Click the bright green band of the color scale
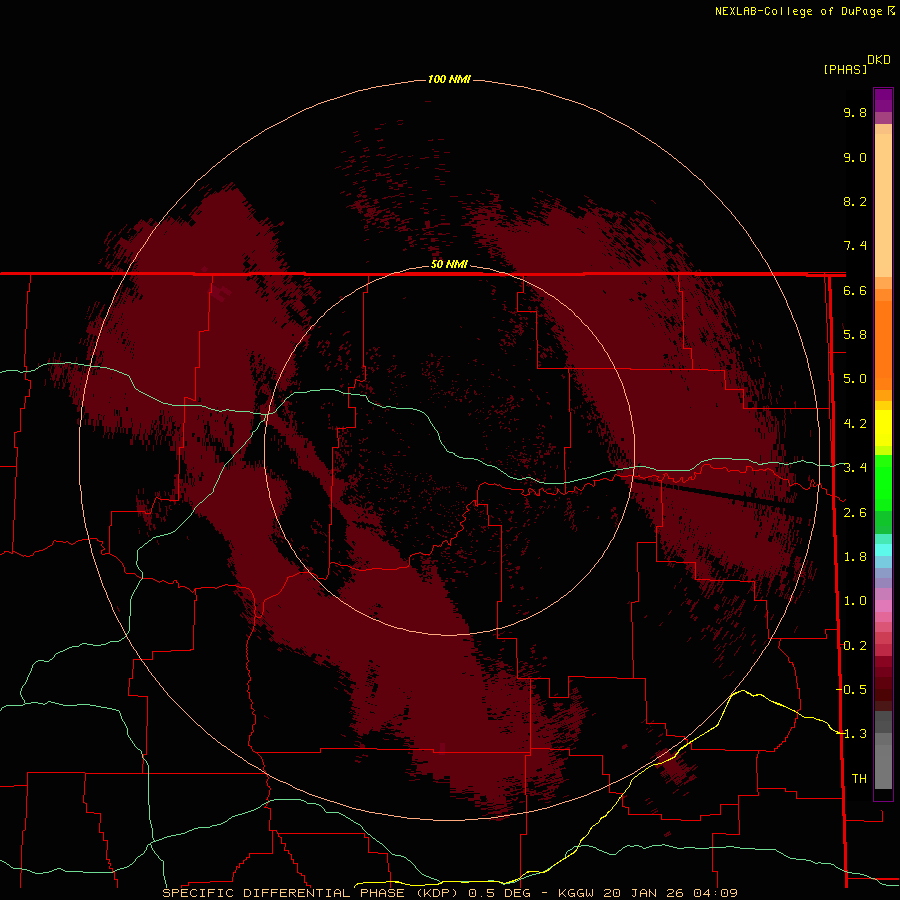 click(x=883, y=485)
